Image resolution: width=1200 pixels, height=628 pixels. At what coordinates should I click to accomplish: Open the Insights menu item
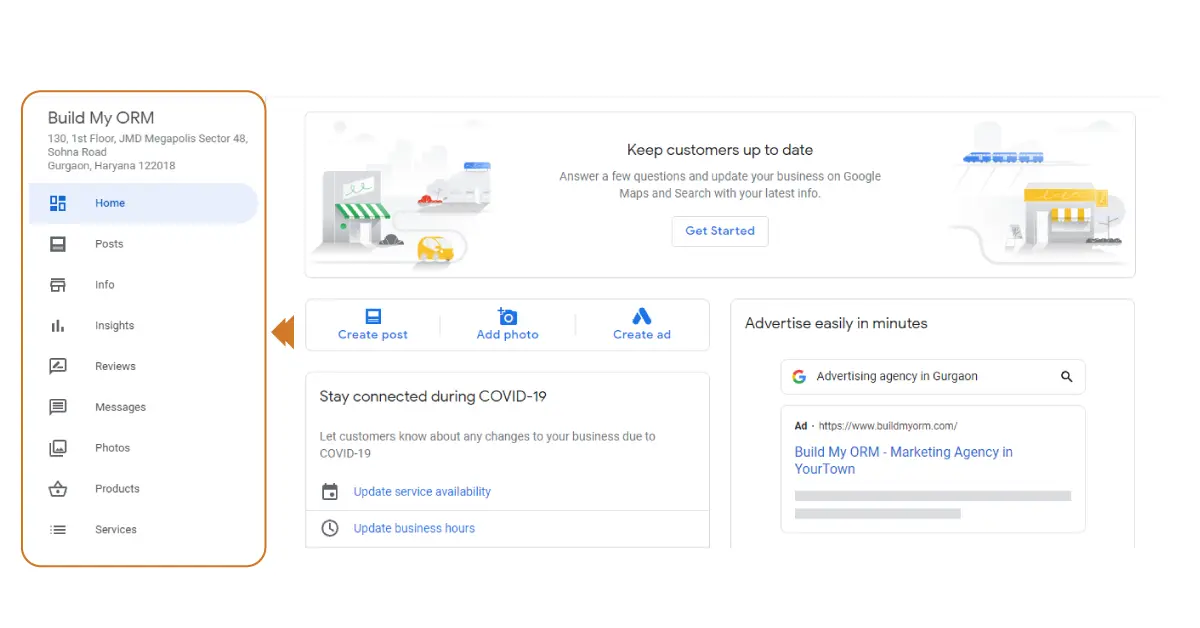coord(114,326)
